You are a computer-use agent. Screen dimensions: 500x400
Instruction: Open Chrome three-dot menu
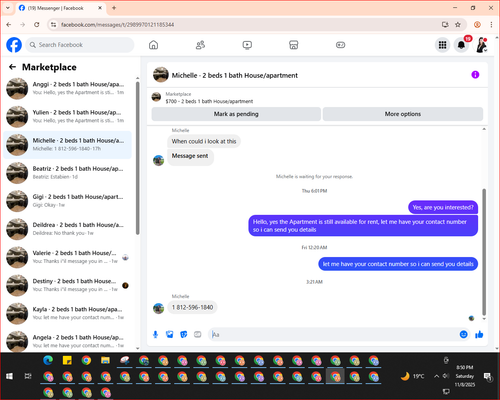pyautogui.click(x=491, y=25)
